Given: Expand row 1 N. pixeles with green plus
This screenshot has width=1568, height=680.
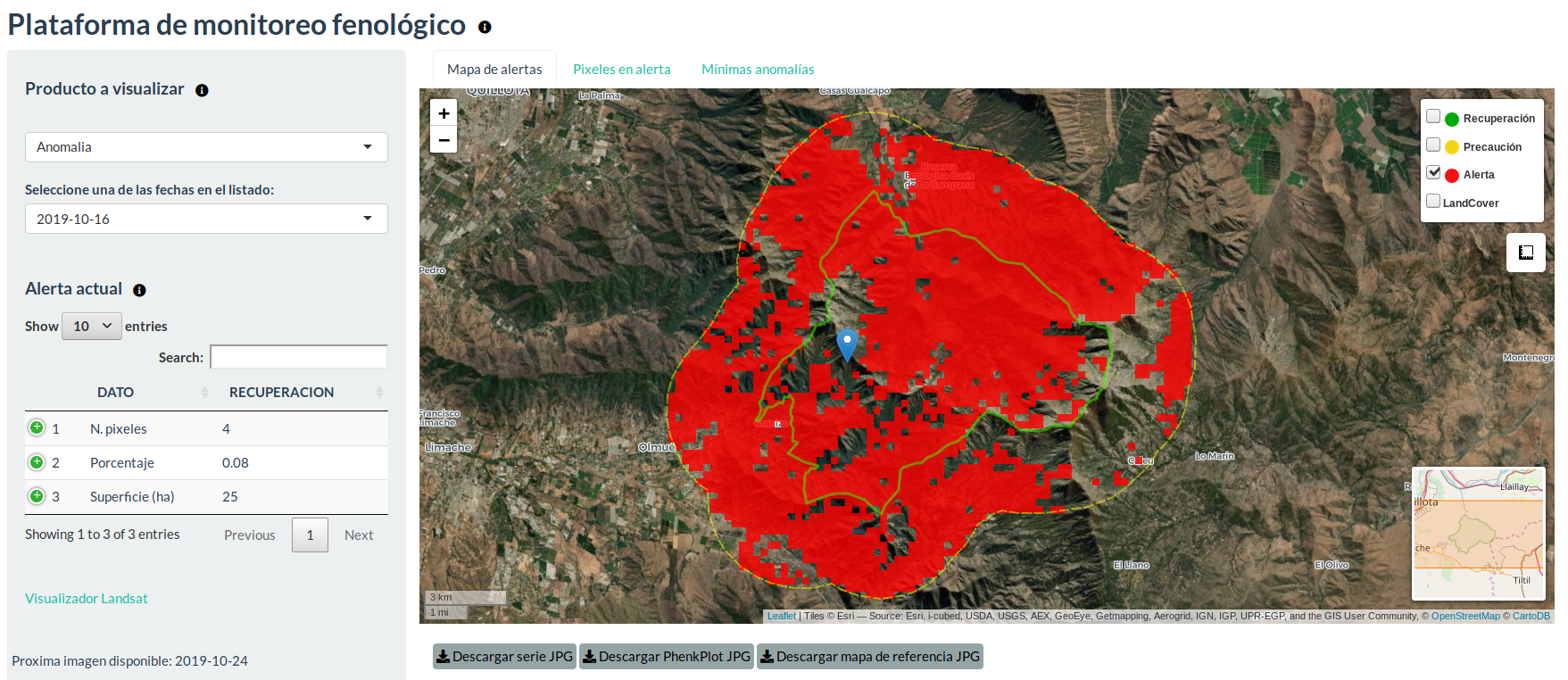Looking at the screenshot, I should pyautogui.click(x=37, y=428).
